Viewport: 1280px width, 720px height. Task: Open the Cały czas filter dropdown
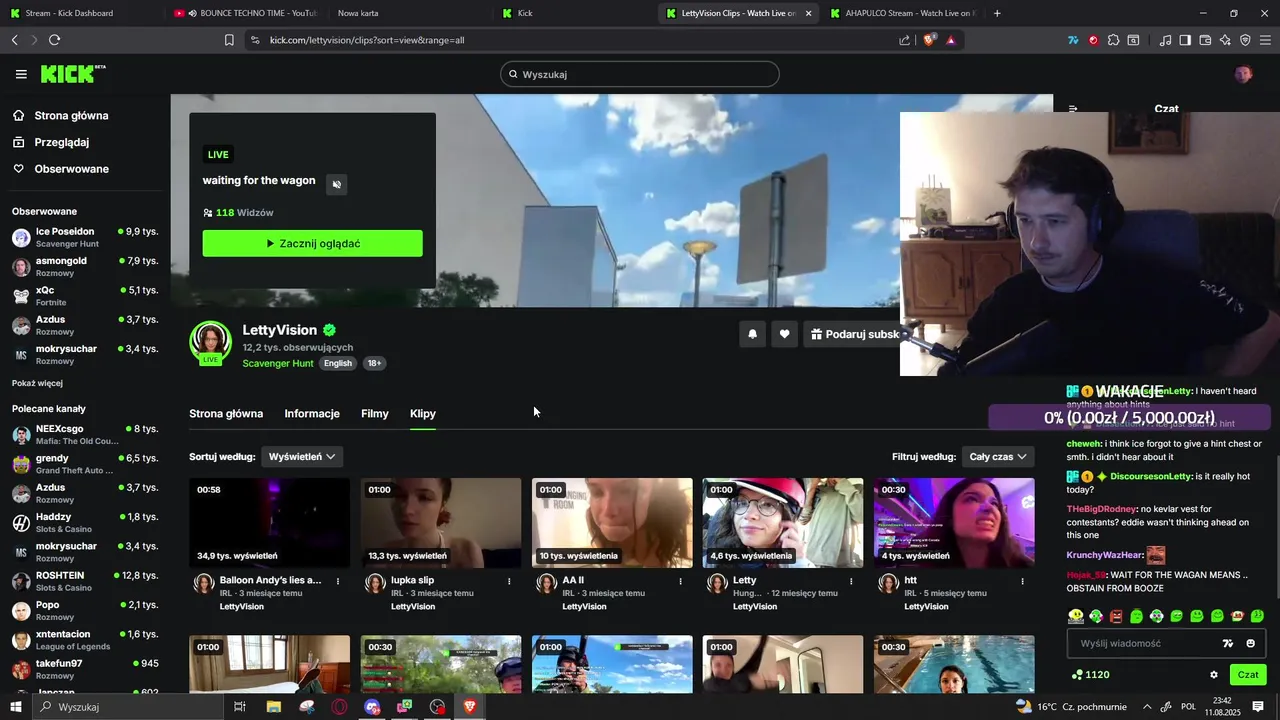pos(998,456)
